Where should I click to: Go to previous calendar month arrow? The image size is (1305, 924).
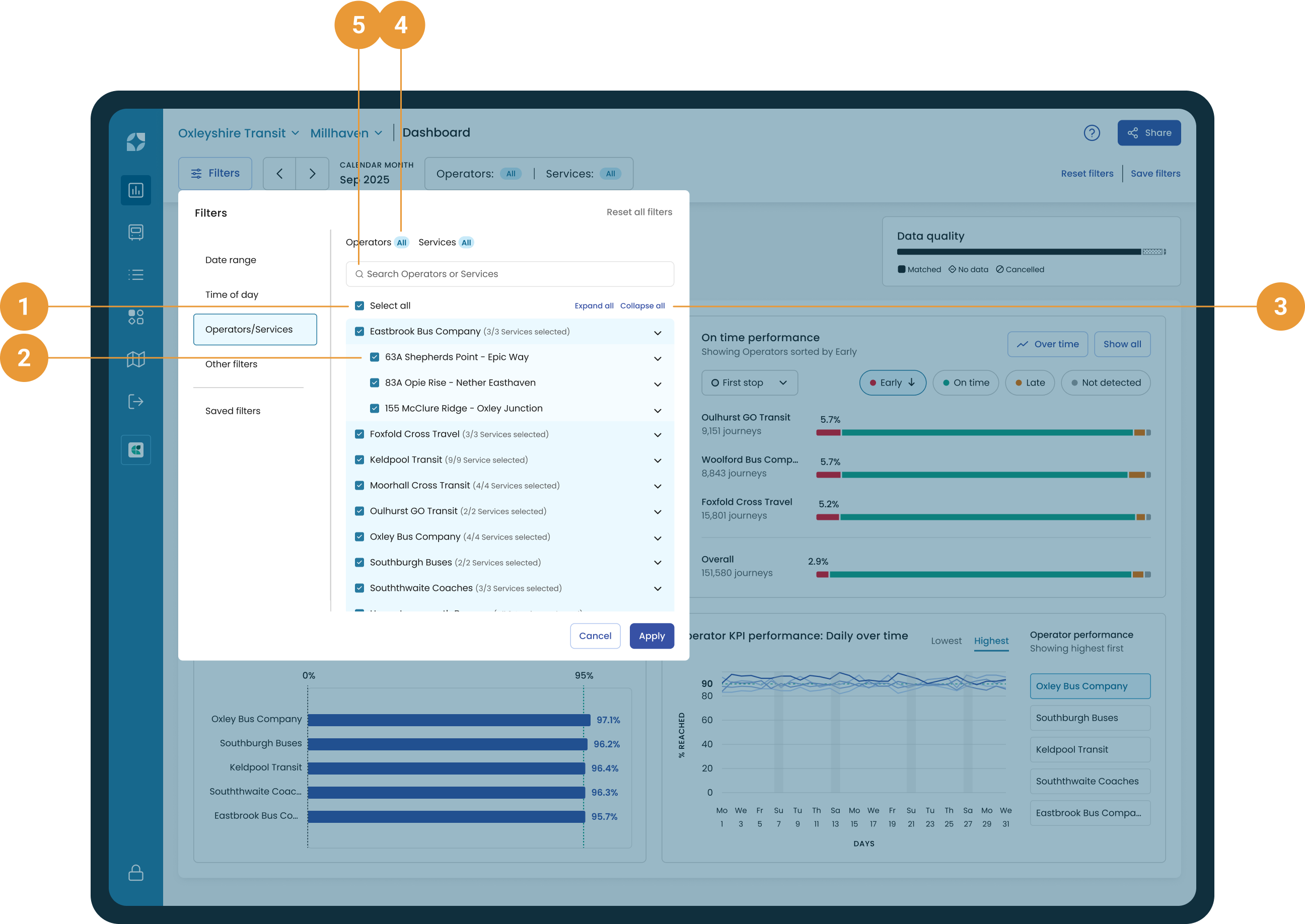click(x=279, y=174)
